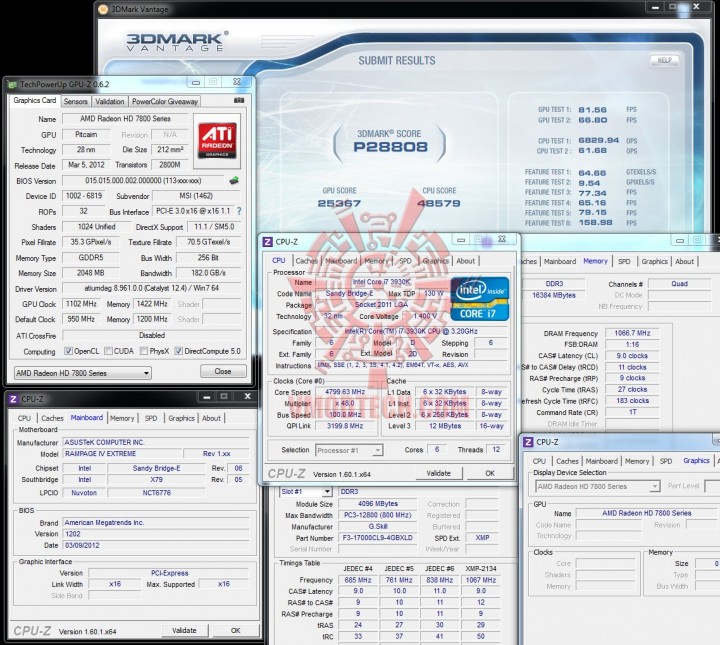This screenshot has width=720, height=645.
Task: Click the Channels # Quad value
Action: [x=679, y=284]
